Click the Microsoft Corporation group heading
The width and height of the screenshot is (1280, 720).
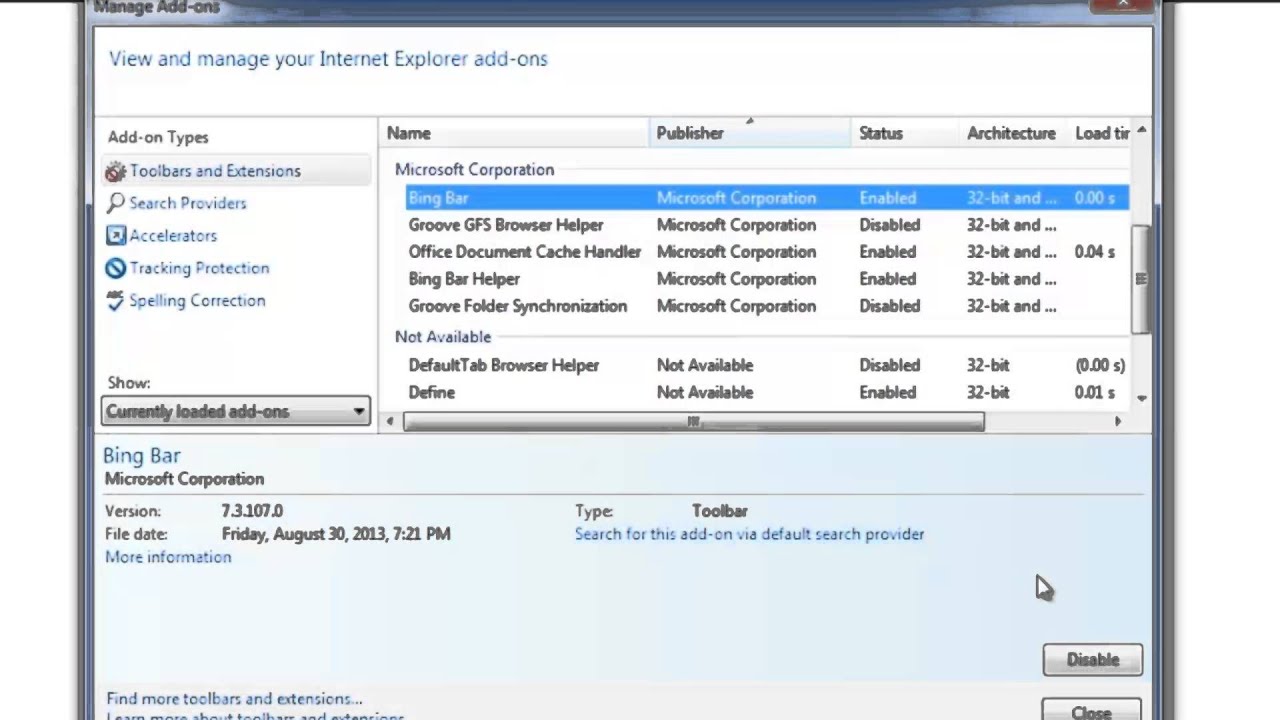[x=474, y=169]
